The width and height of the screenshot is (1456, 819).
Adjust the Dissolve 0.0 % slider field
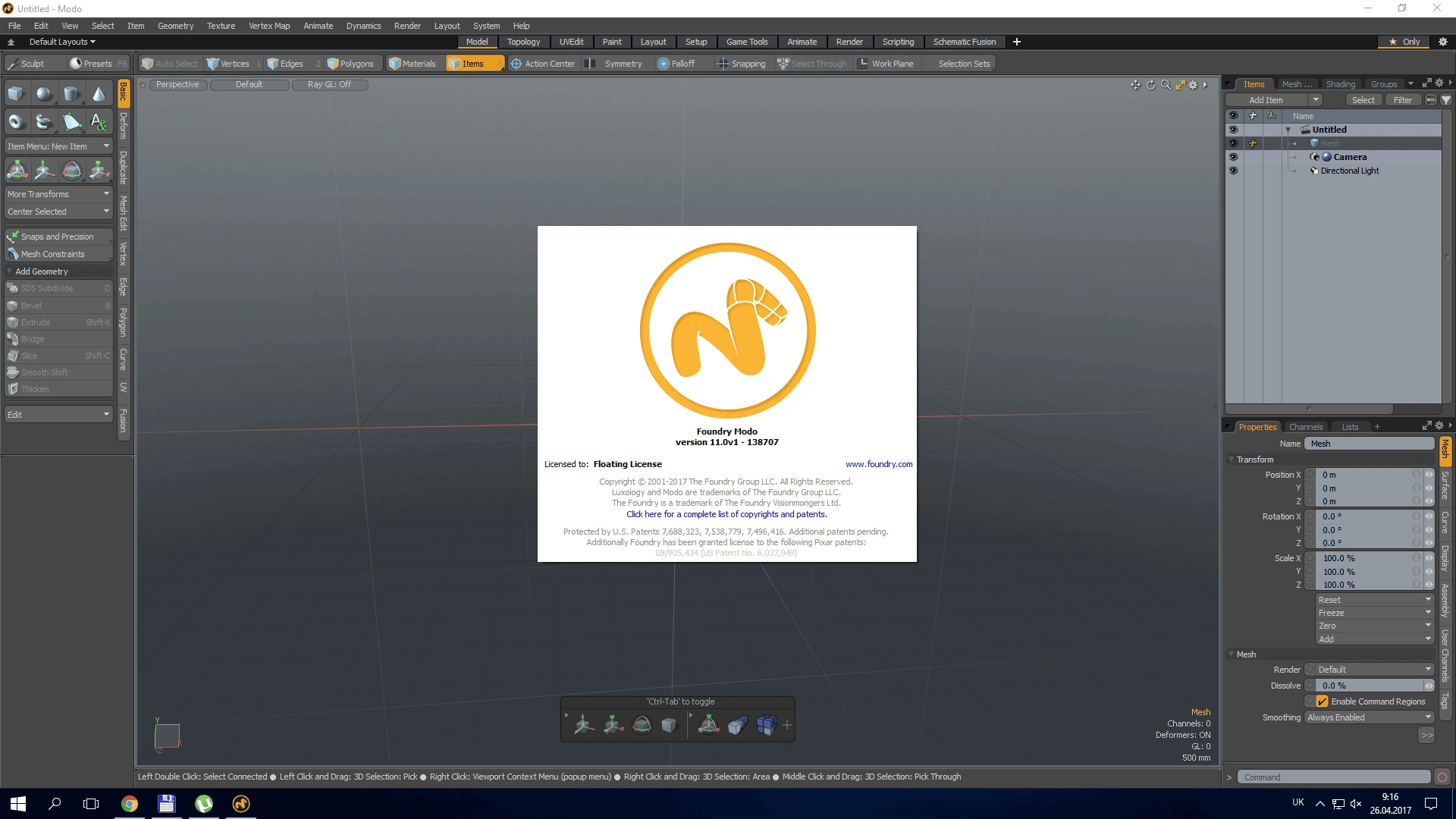pos(1370,686)
